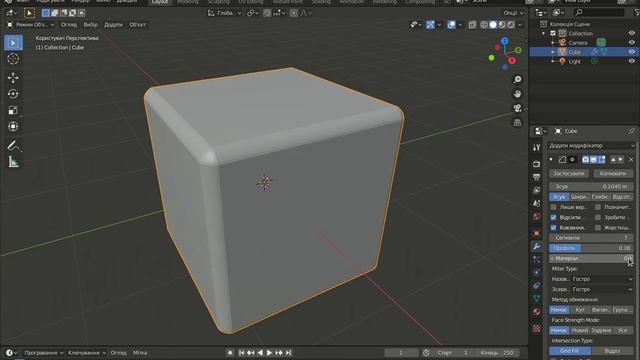Select the 'Кут' limit method button
This screenshot has width=640, height=360.
point(580,310)
